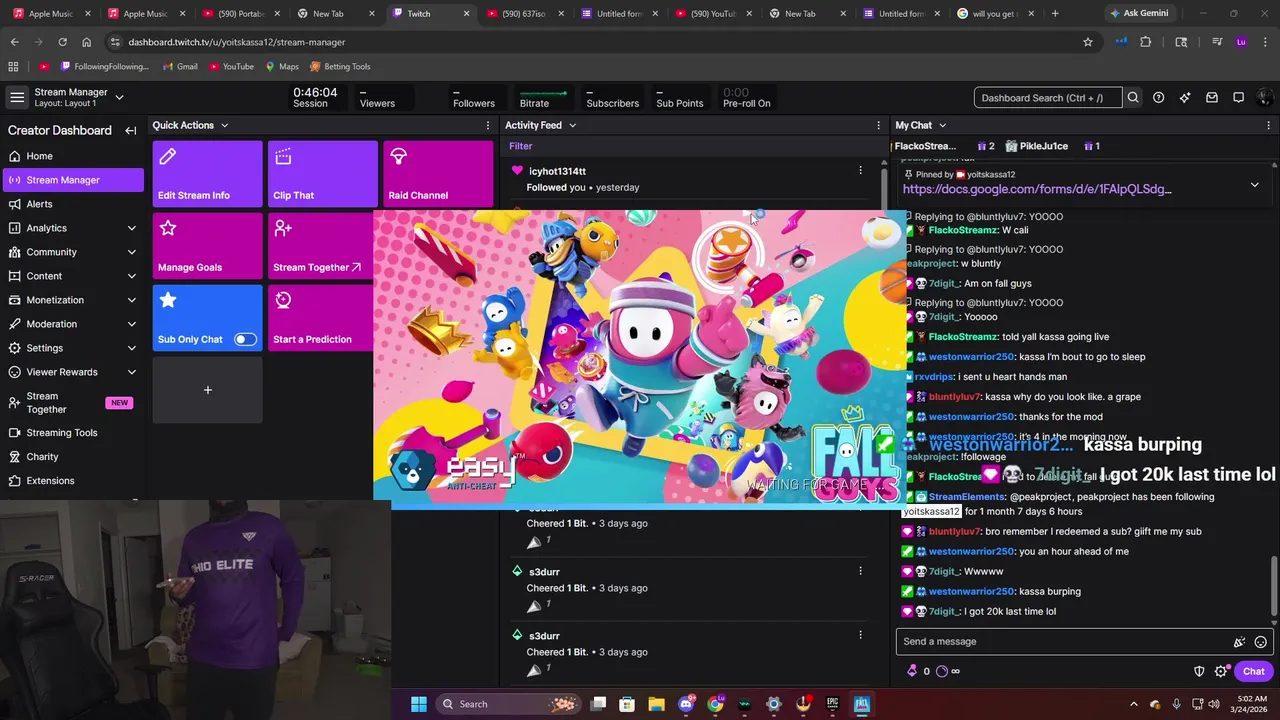Add a quick action with plus tile
Viewport: 1280px width, 720px height.
(x=207, y=390)
